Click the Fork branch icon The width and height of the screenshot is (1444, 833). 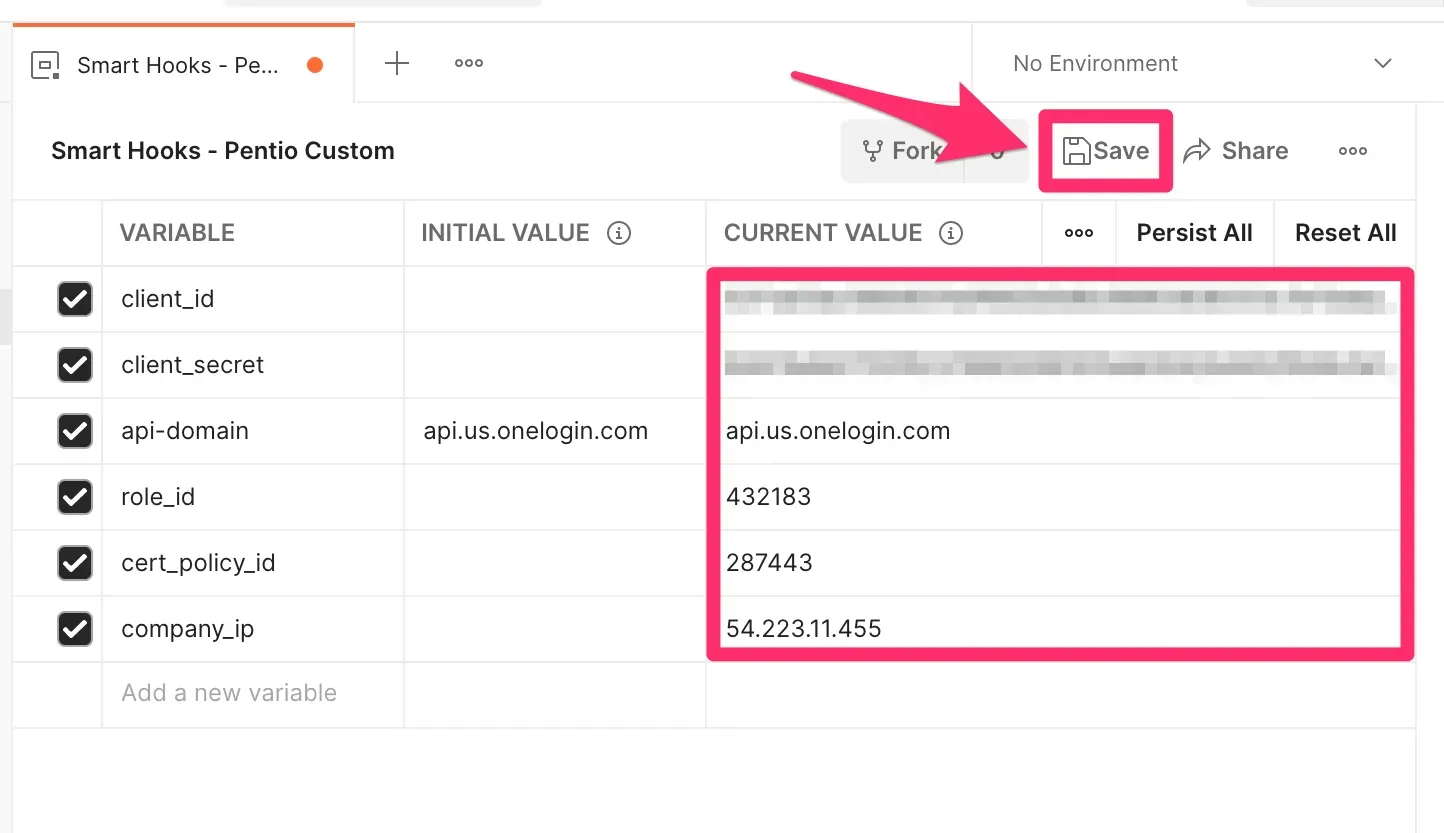pyautogui.click(x=872, y=151)
